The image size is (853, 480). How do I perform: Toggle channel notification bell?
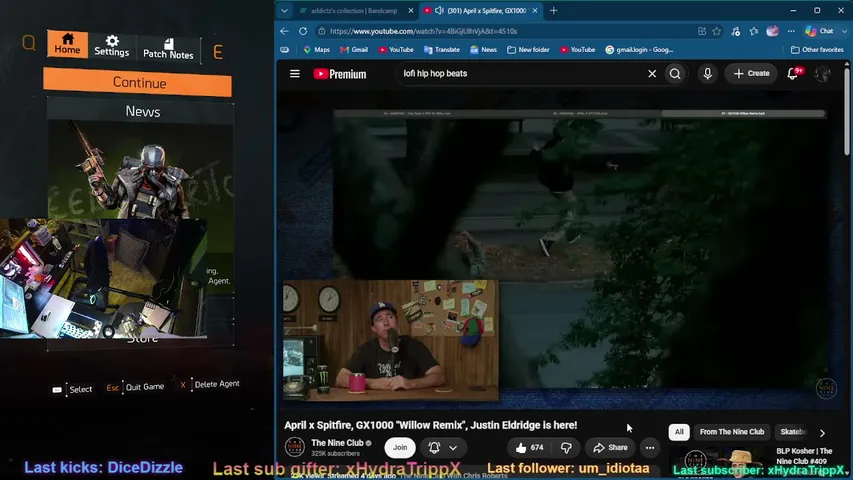click(x=434, y=447)
